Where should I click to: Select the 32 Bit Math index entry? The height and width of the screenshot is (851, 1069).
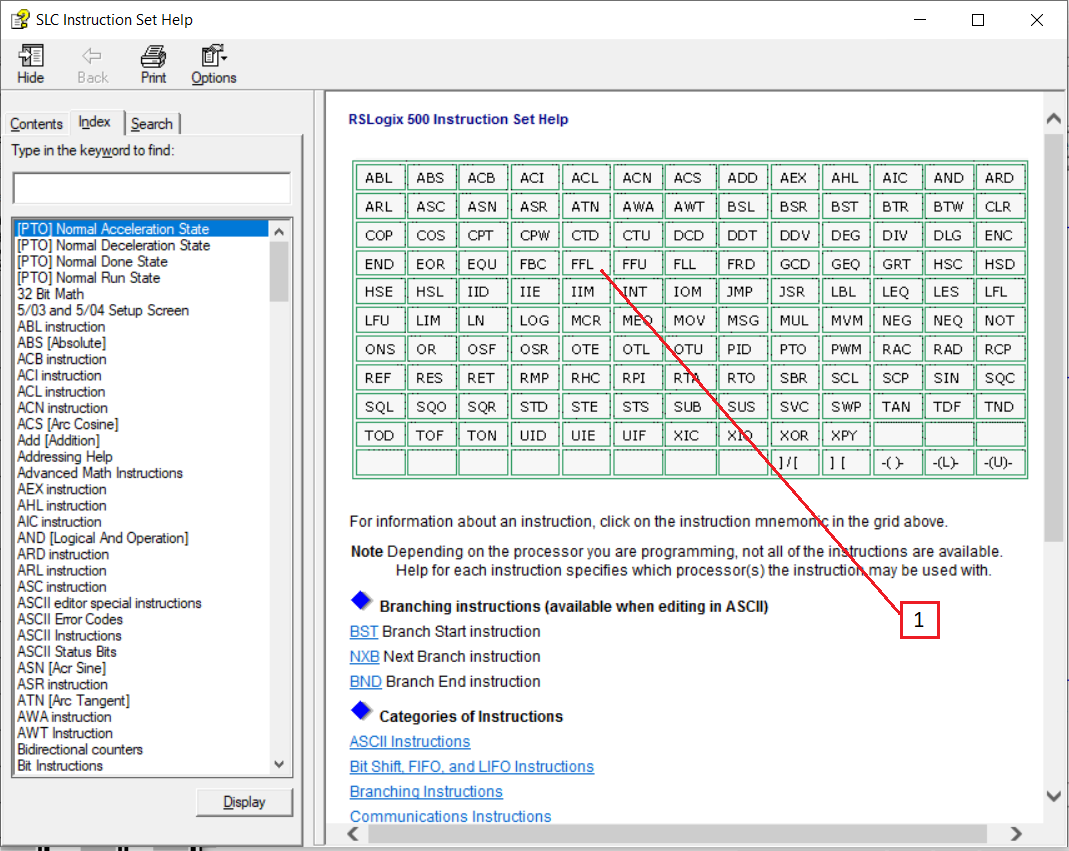[50, 294]
